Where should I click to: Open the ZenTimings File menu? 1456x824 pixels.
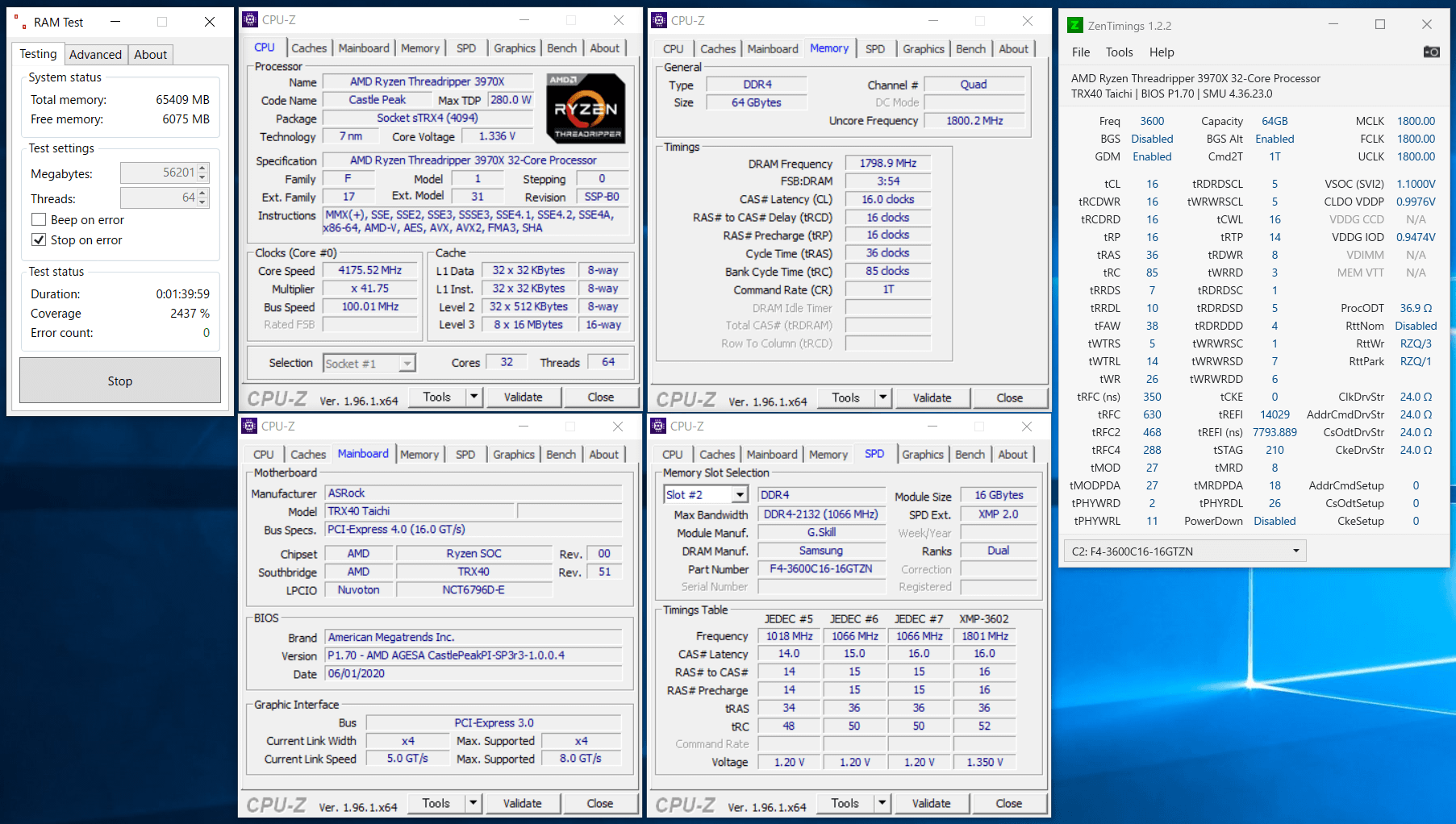(1081, 52)
